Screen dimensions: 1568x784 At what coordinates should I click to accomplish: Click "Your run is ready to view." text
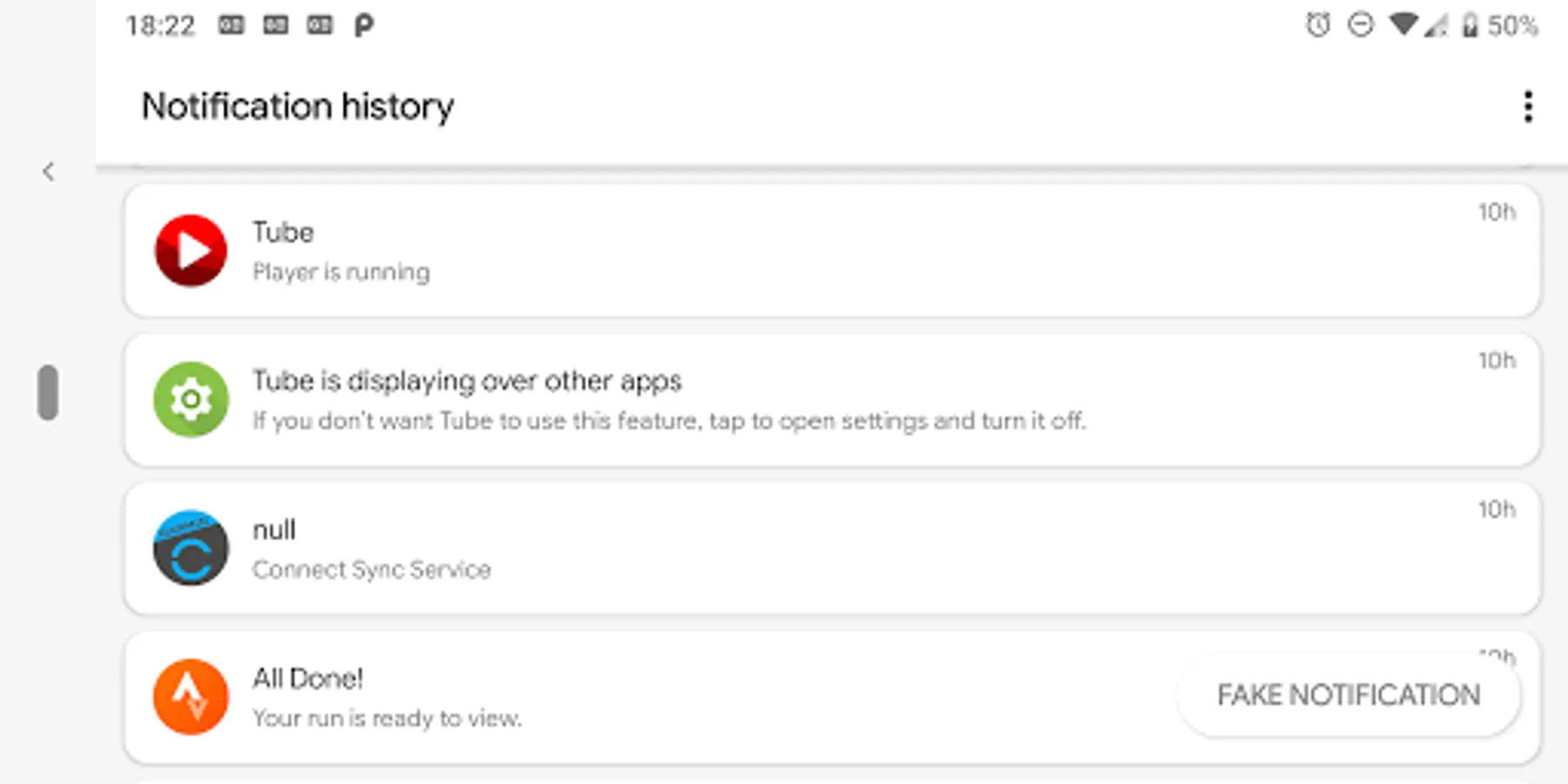point(387,719)
